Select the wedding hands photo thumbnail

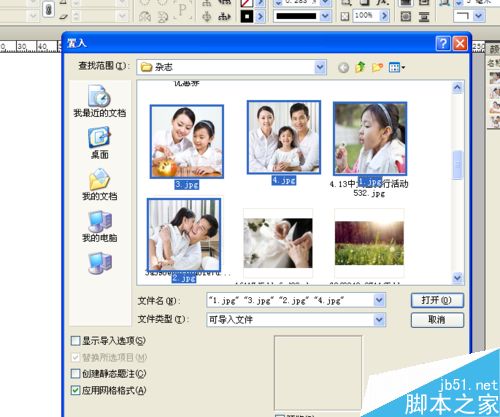(278, 243)
